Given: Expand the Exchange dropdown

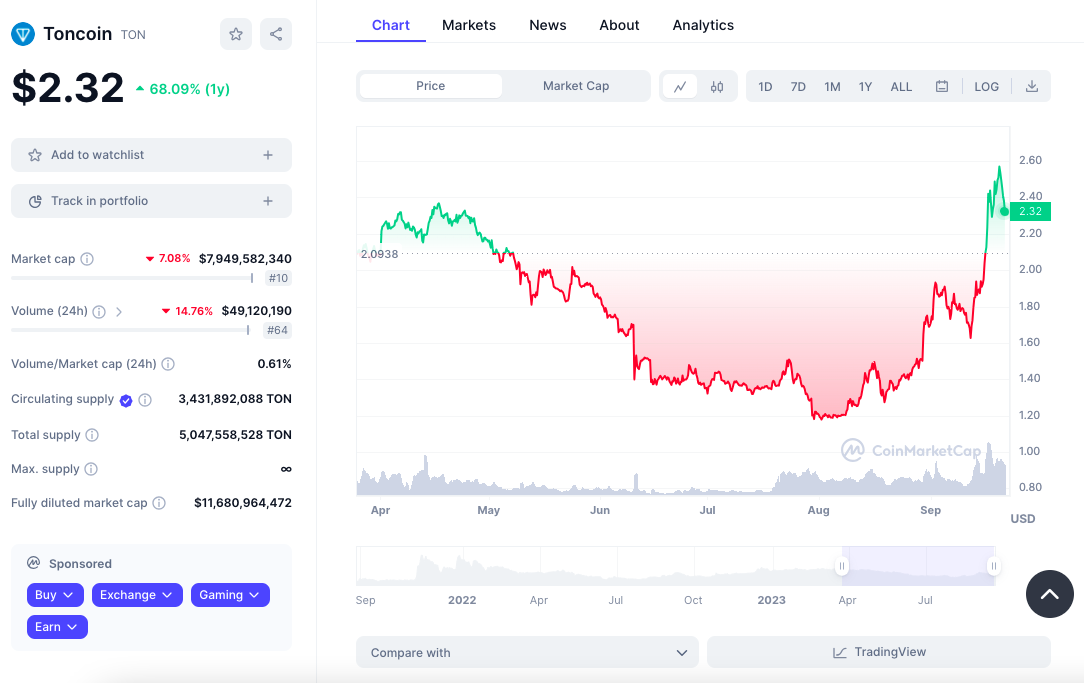Looking at the screenshot, I should click(x=137, y=595).
